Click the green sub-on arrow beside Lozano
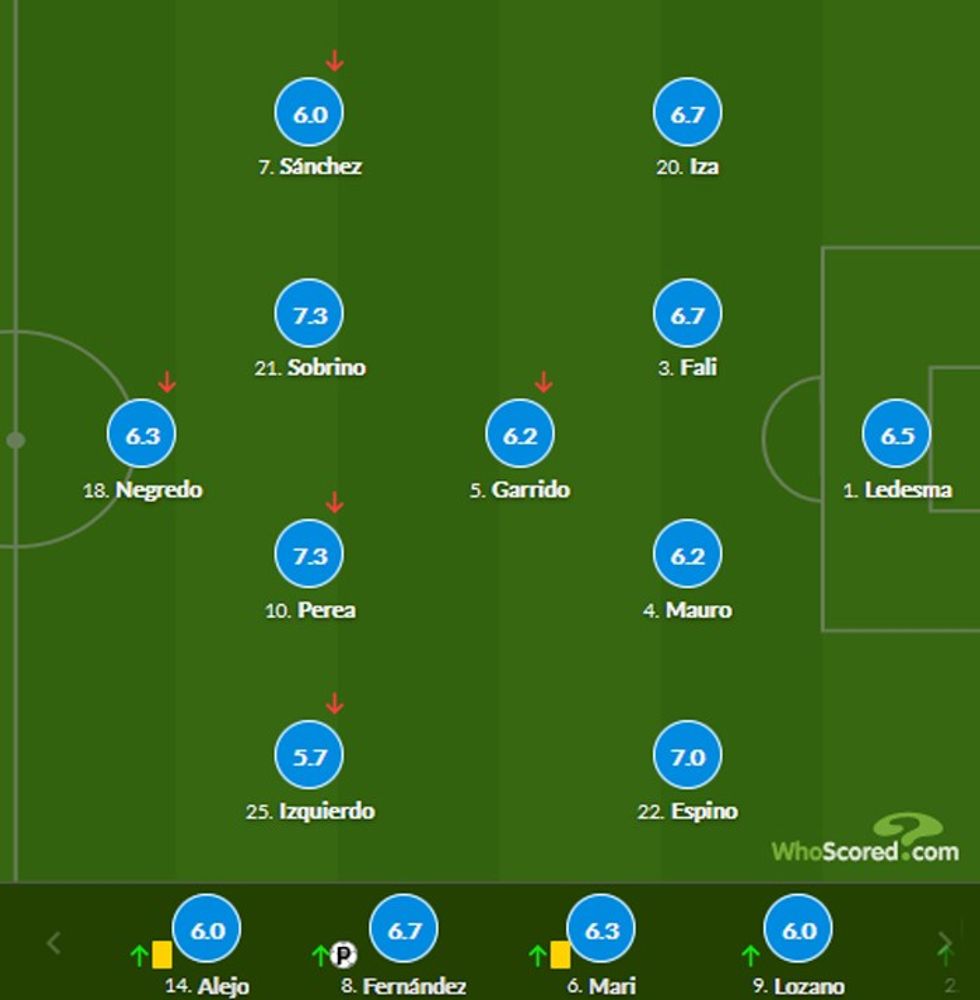Image resolution: width=980 pixels, height=1000 pixels. [x=751, y=955]
